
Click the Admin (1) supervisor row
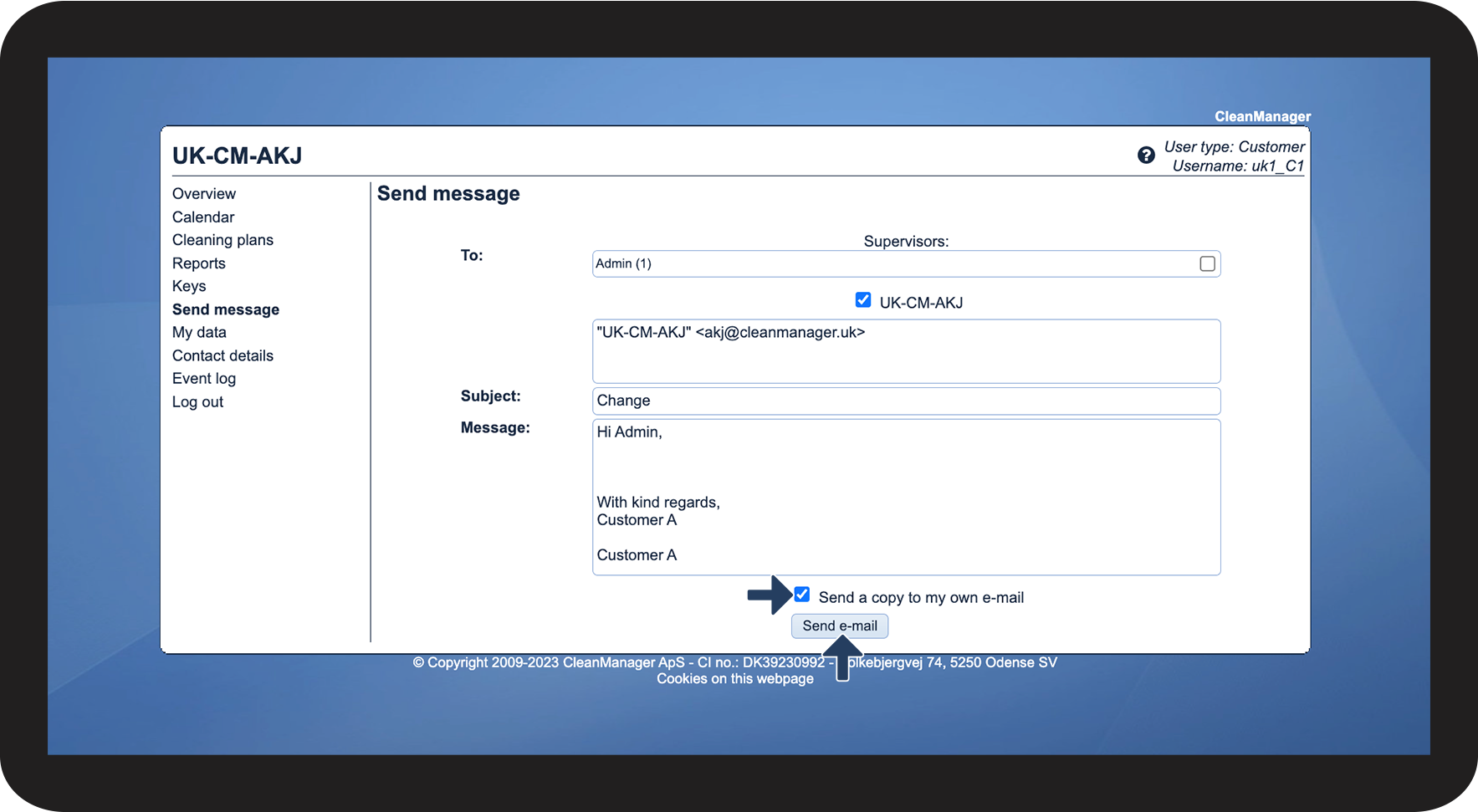click(x=906, y=263)
